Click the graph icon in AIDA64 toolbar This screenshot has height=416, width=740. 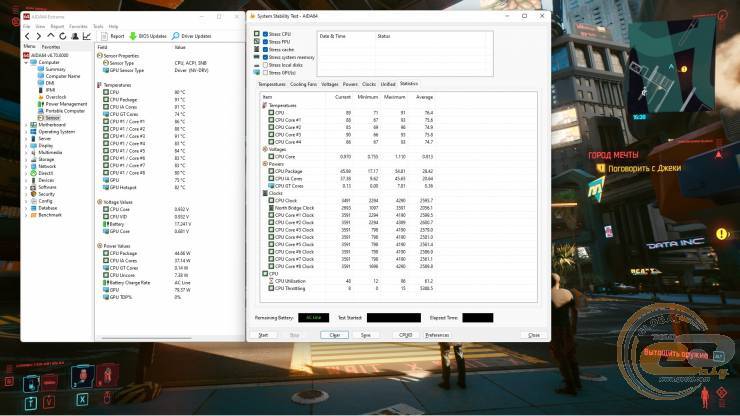point(87,36)
